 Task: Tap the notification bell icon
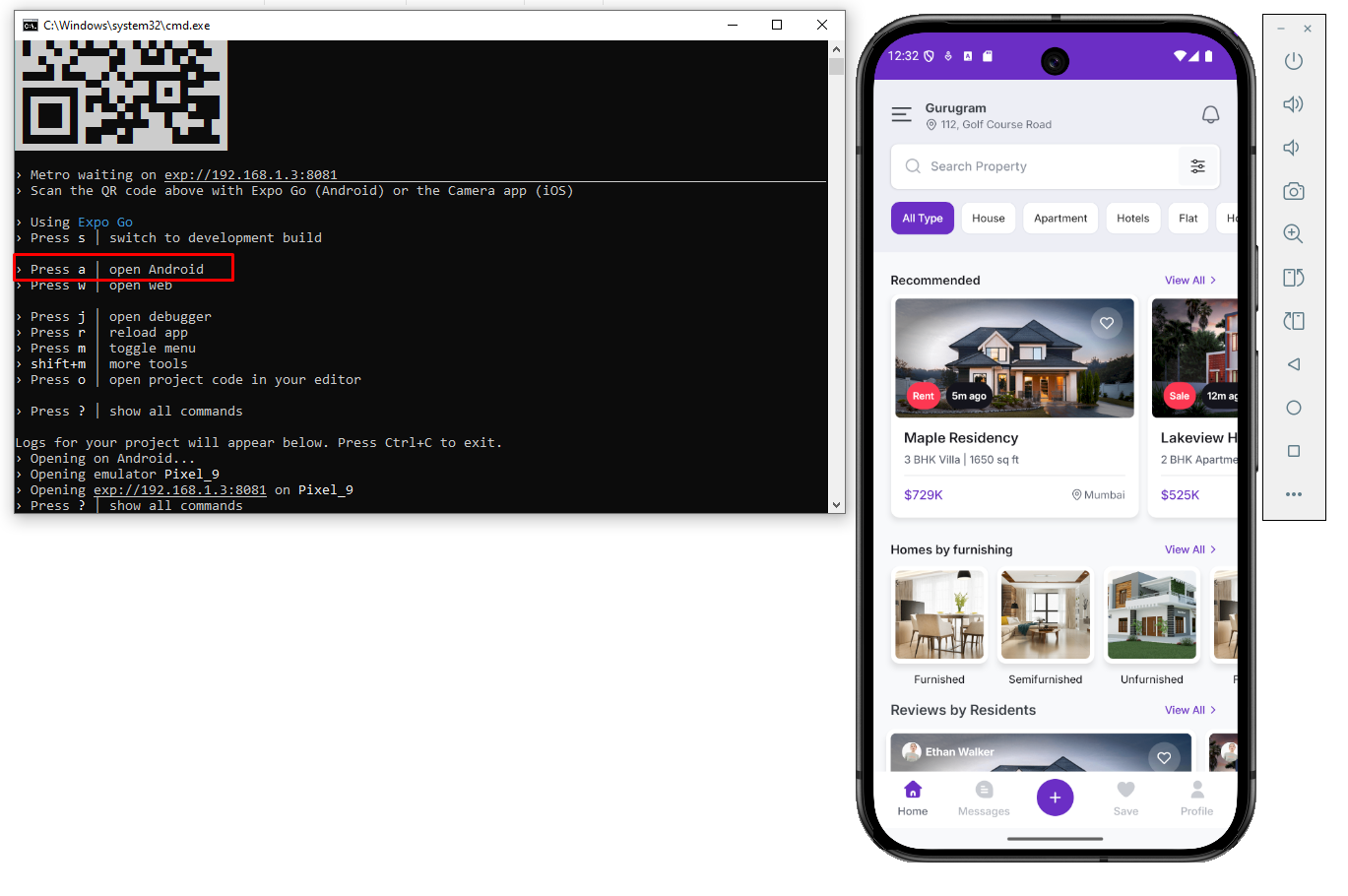[x=1210, y=115]
